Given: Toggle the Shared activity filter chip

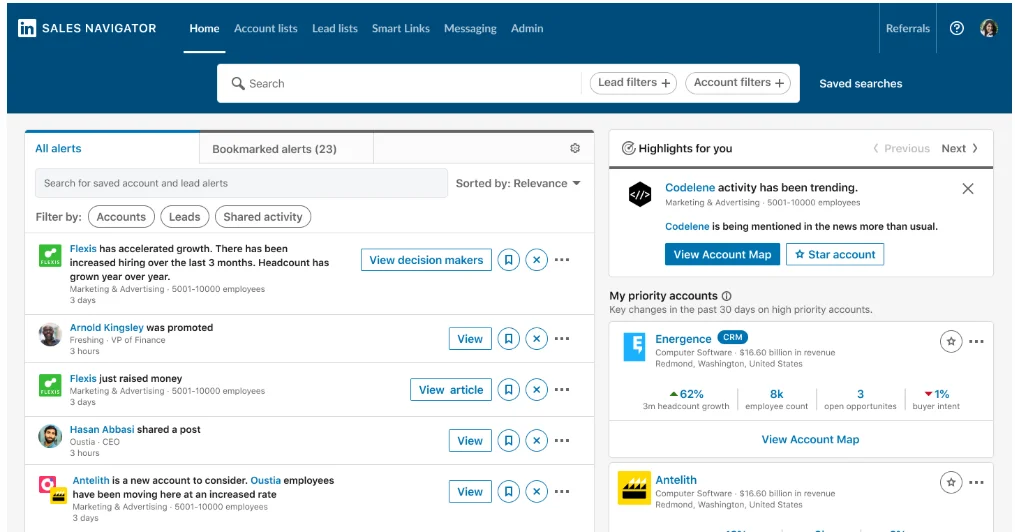Looking at the screenshot, I should (263, 217).
